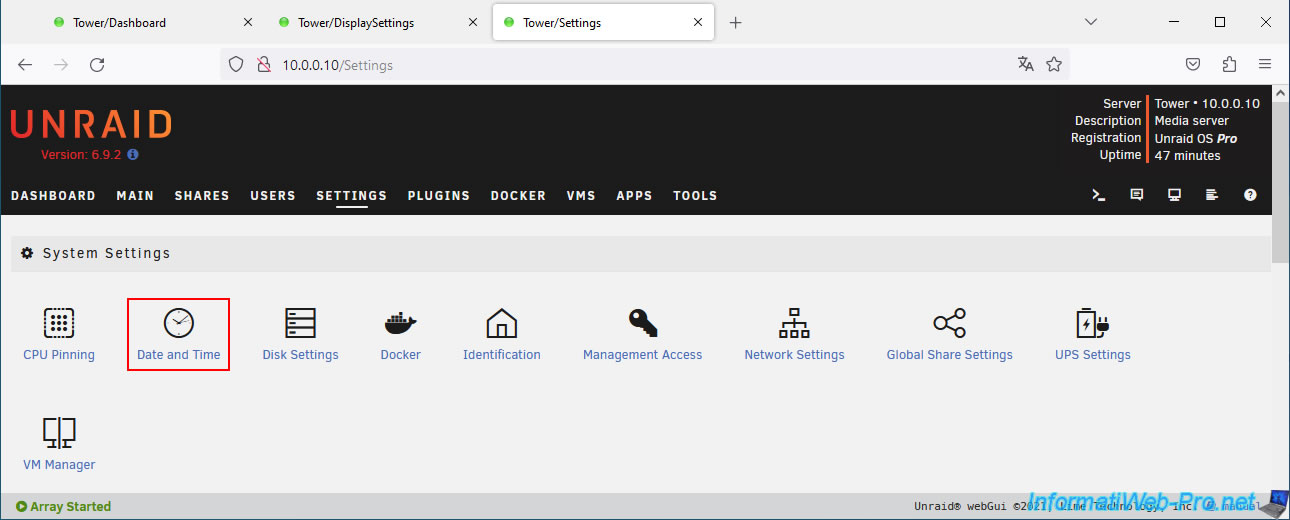1290x520 pixels.
Task: Open the Plugins menu item
Action: (x=438, y=196)
